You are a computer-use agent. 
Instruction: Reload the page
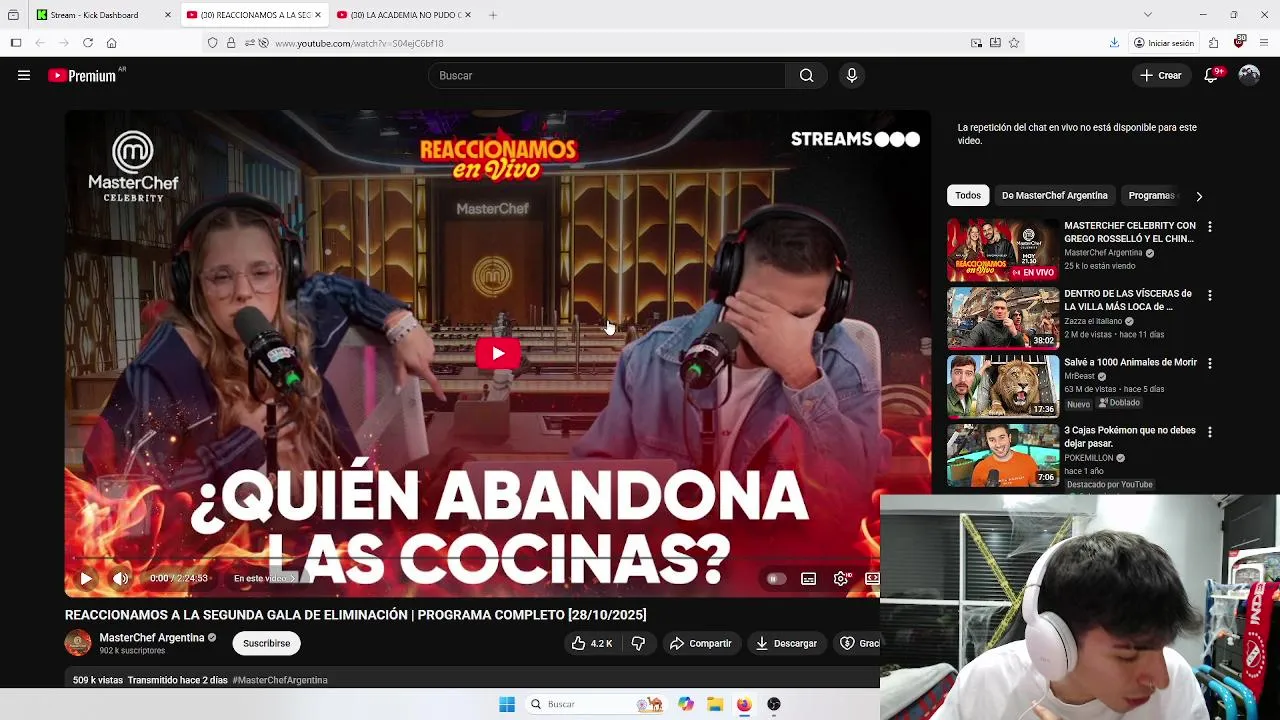tap(88, 43)
